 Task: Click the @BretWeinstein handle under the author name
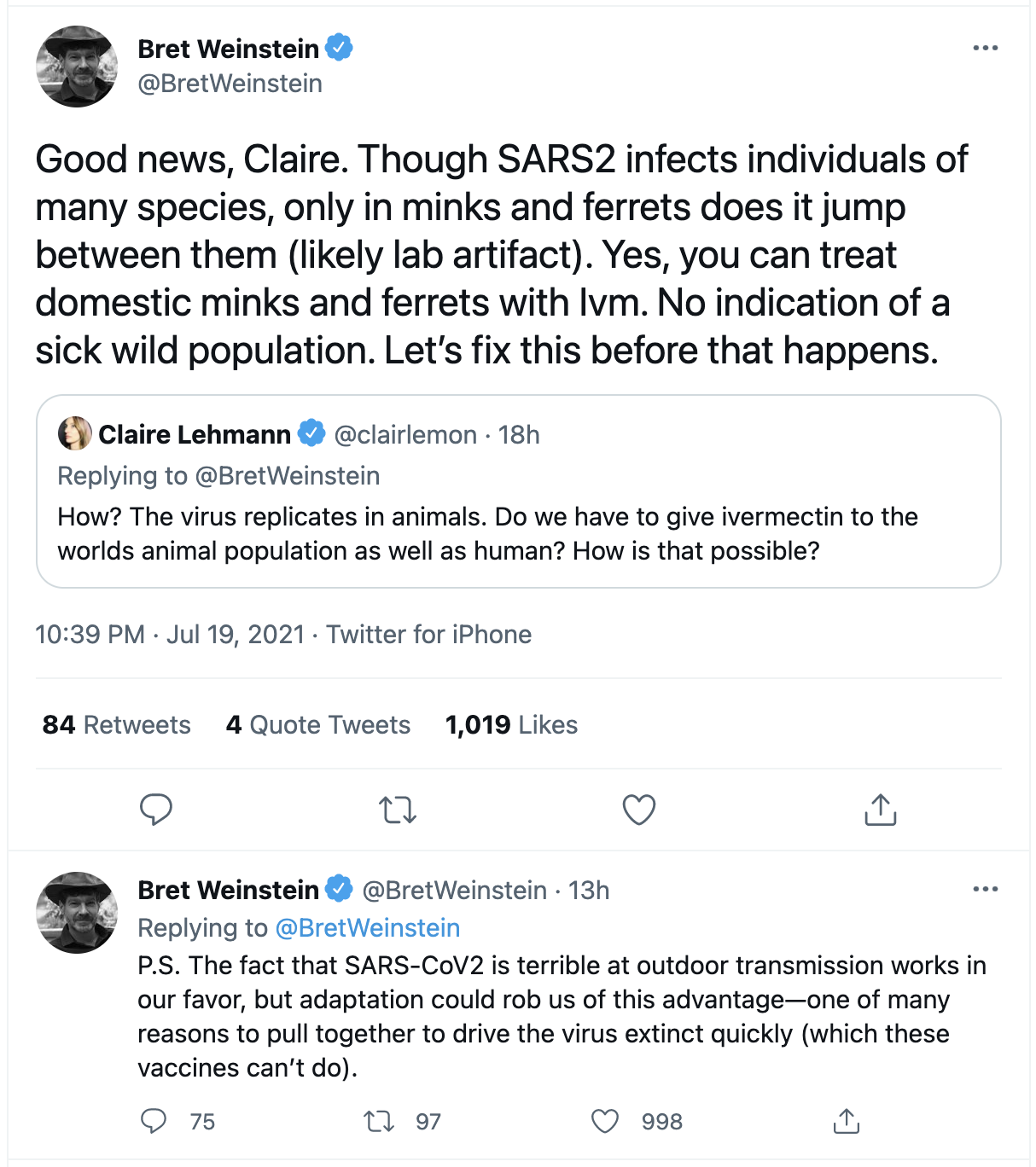(230, 84)
